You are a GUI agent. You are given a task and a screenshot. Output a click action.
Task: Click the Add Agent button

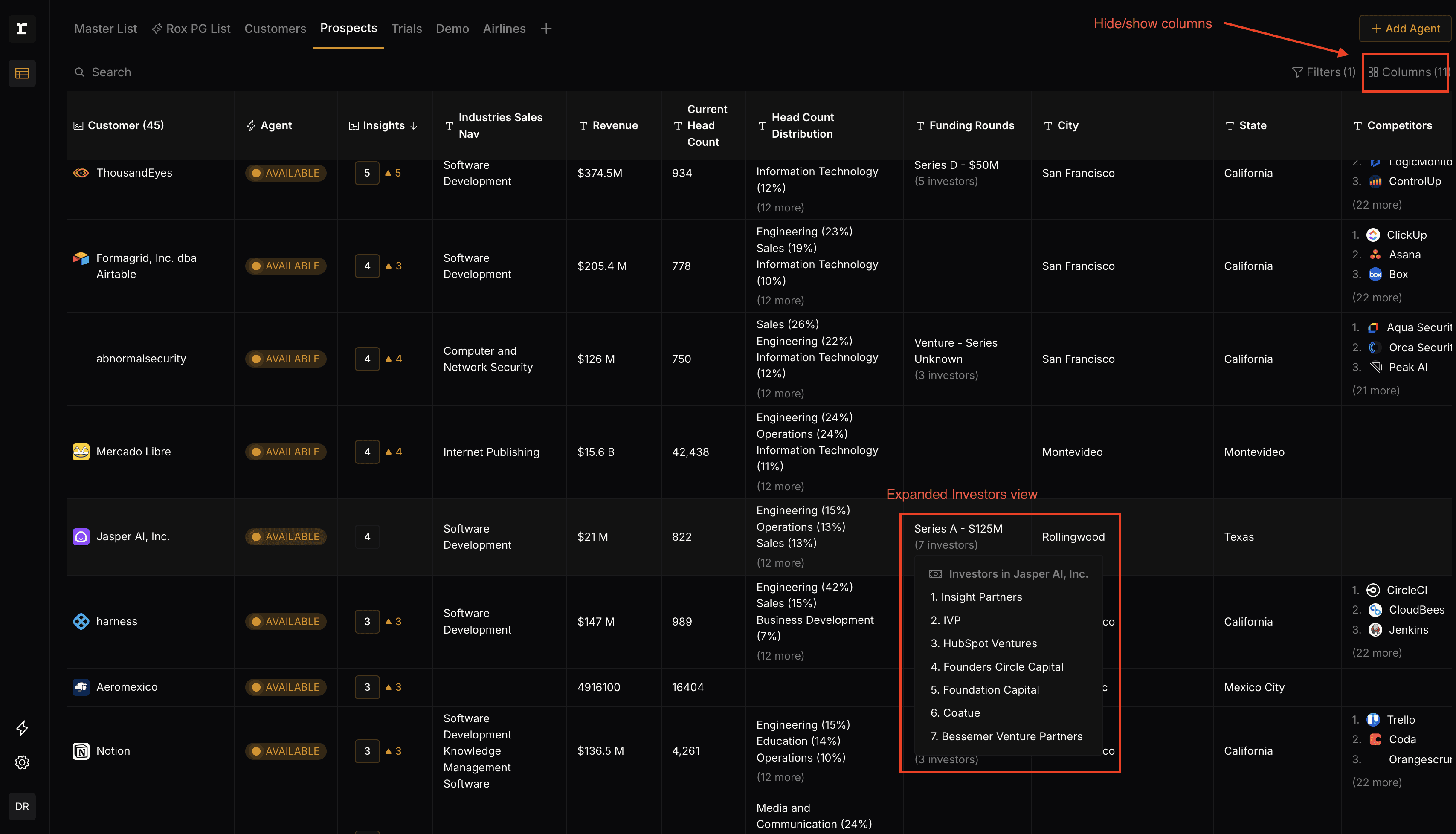point(1405,29)
